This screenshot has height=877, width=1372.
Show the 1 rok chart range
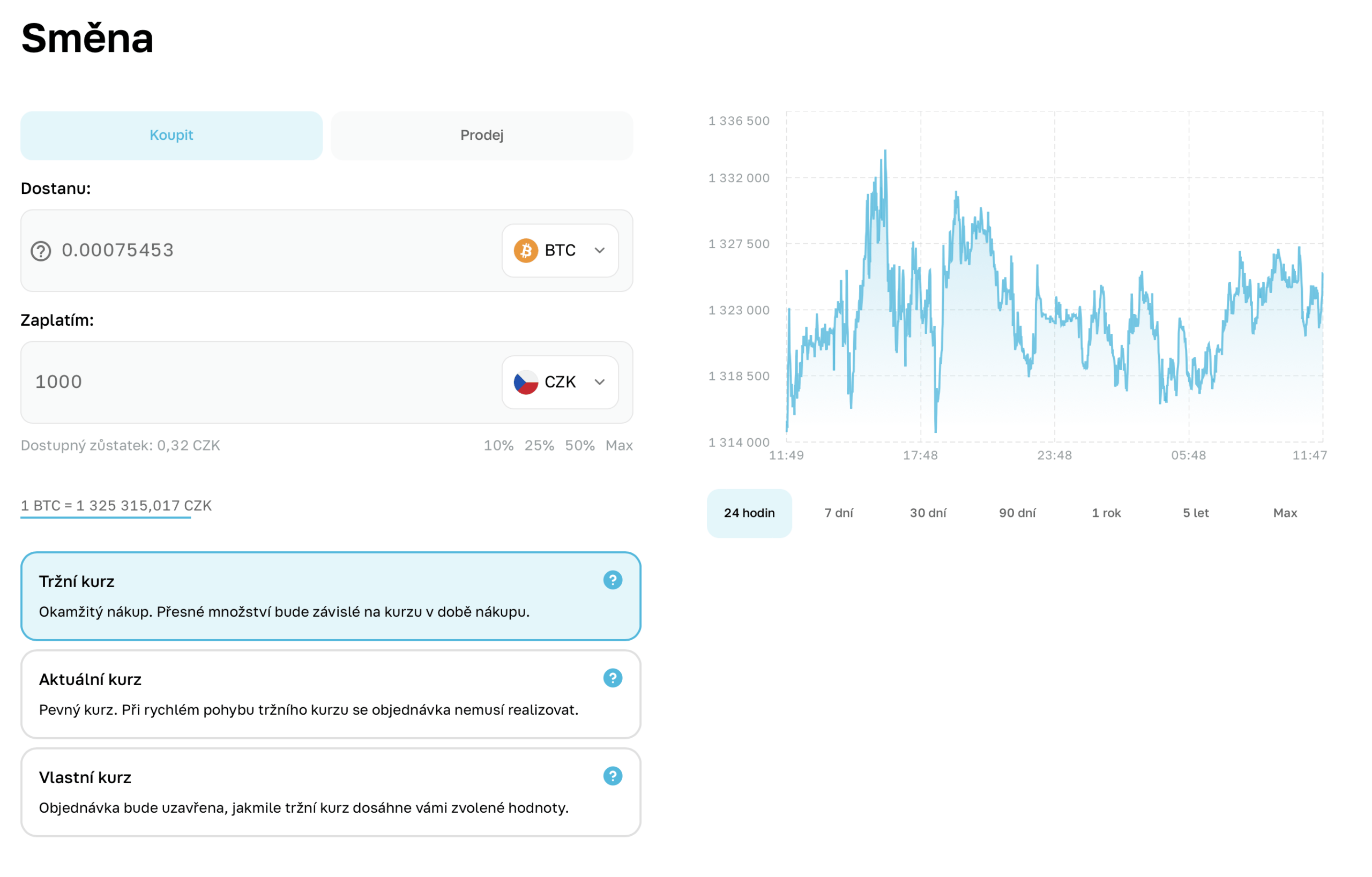(x=1107, y=513)
